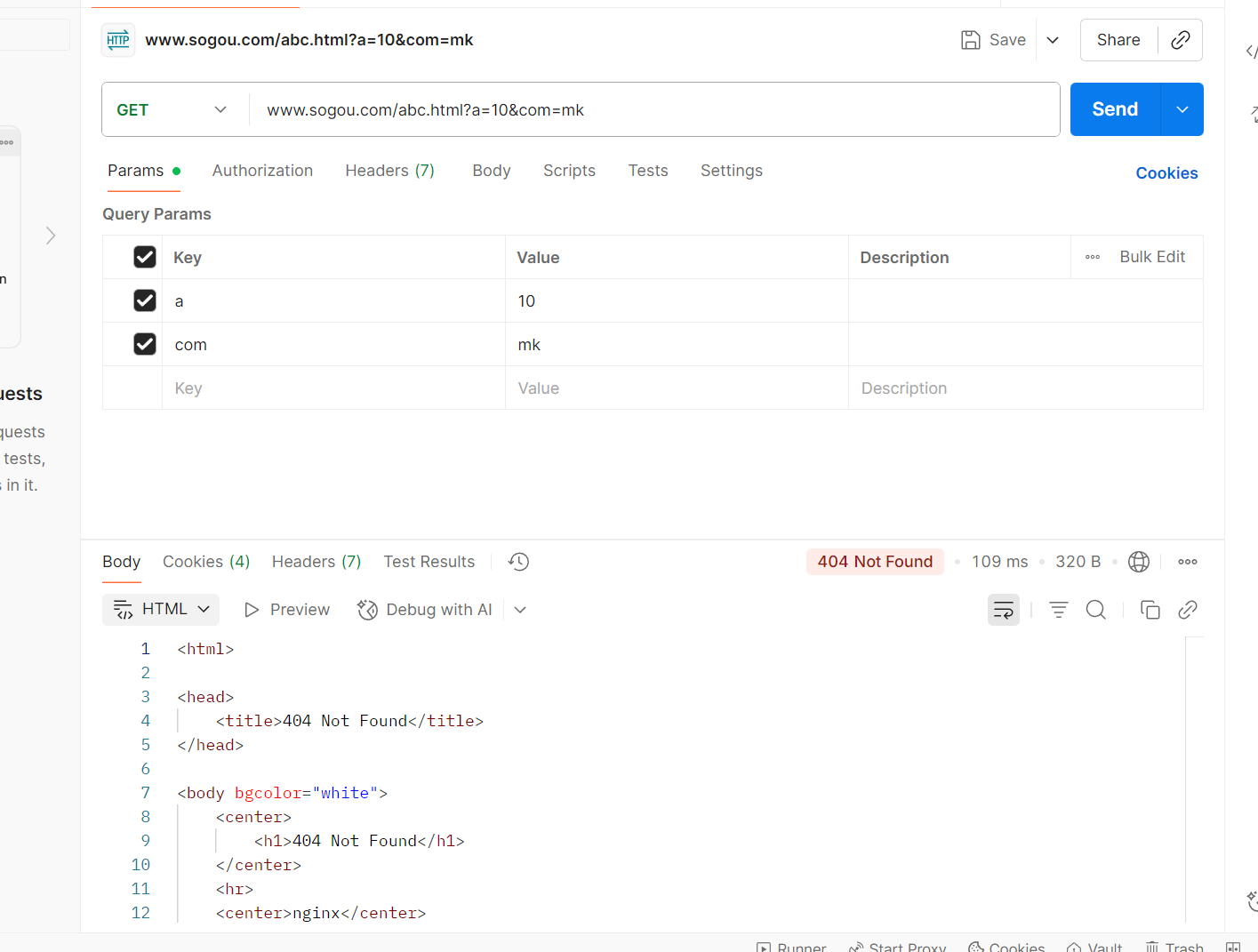The height and width of the screenshot is (952, 1258).
Task: Open the Authorization tab
Action: (262, 171)
